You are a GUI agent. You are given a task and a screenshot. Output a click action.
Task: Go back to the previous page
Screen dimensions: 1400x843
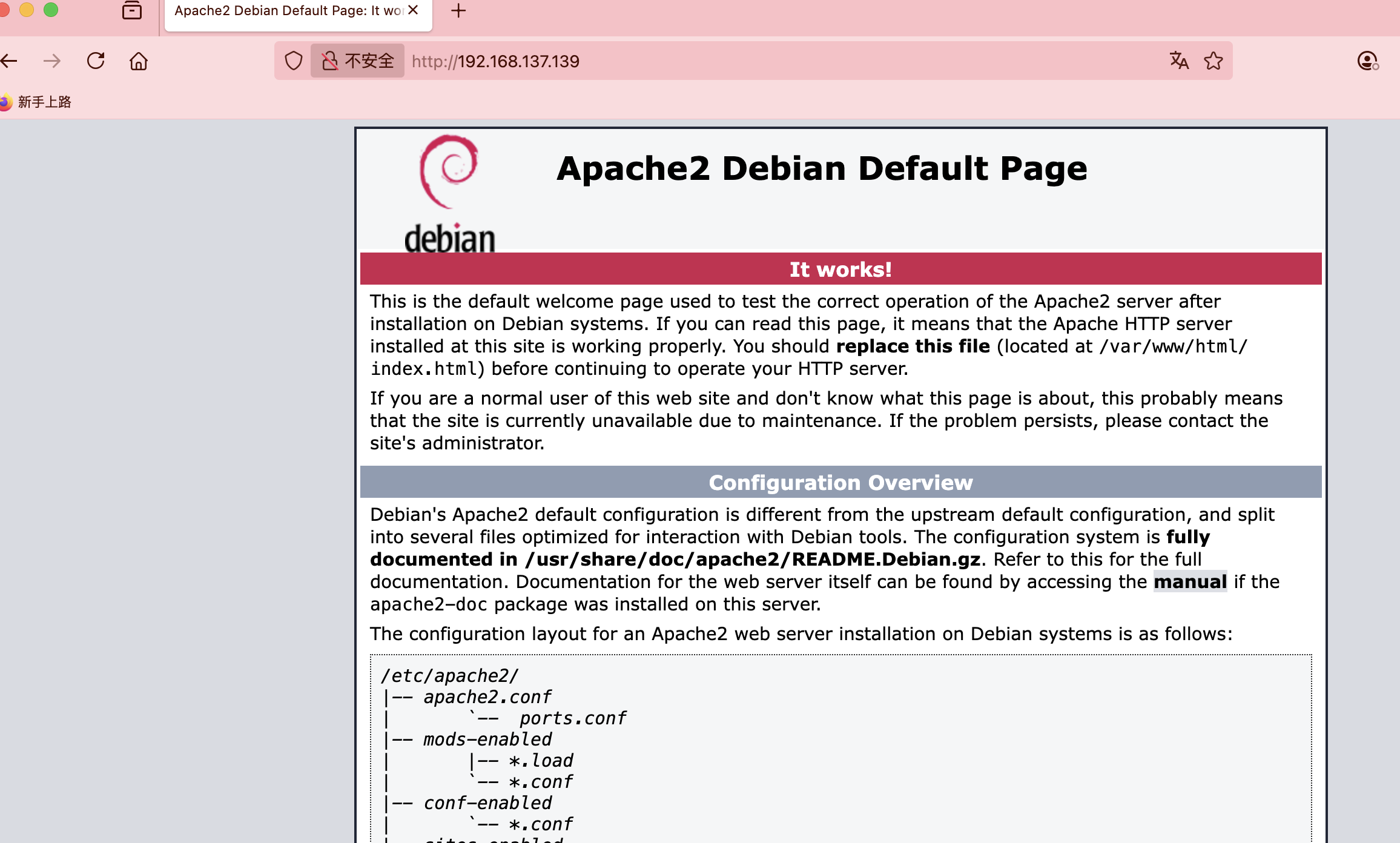9,61
